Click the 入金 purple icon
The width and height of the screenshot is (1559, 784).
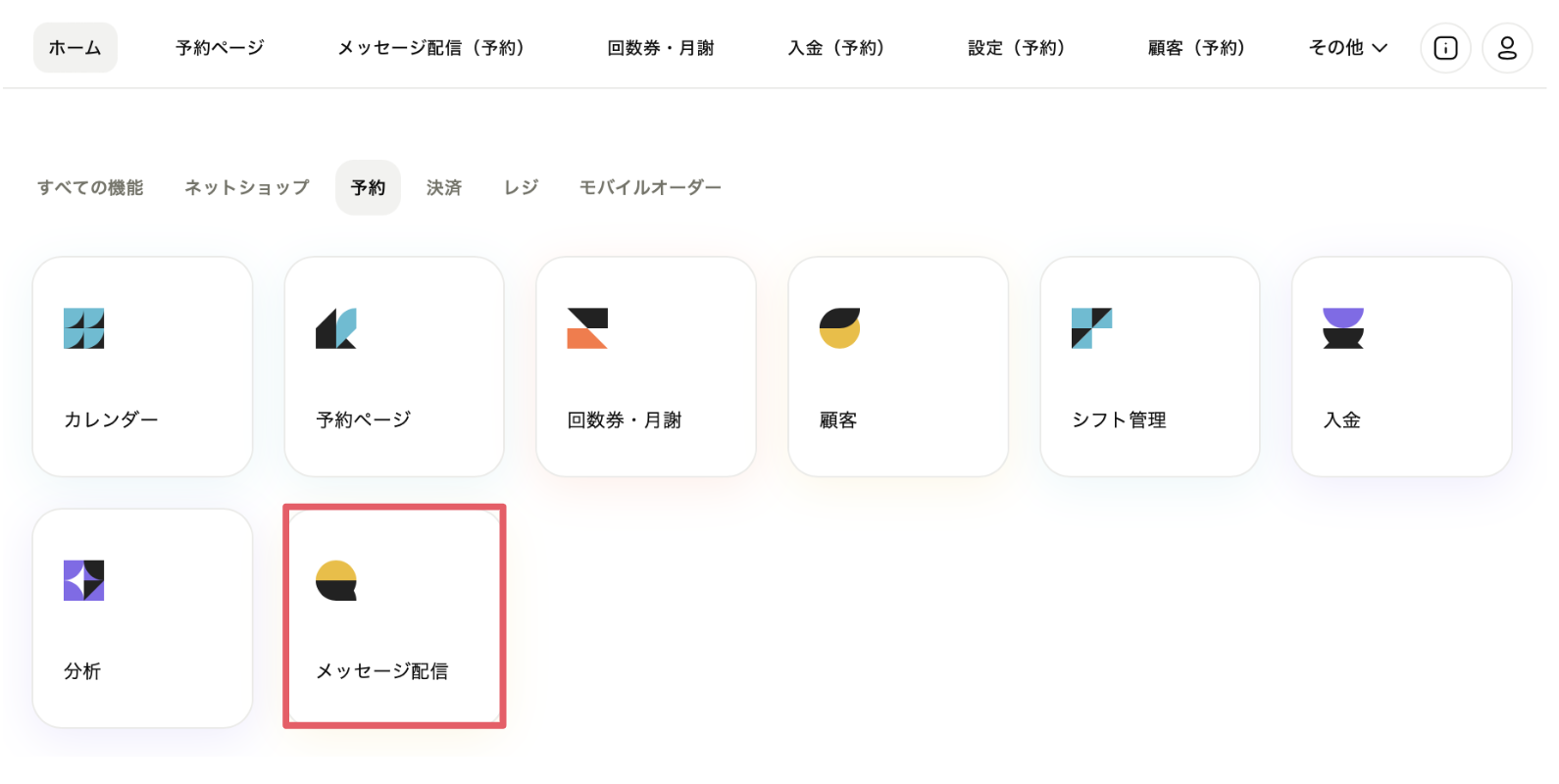click(x=1342, y=328)
